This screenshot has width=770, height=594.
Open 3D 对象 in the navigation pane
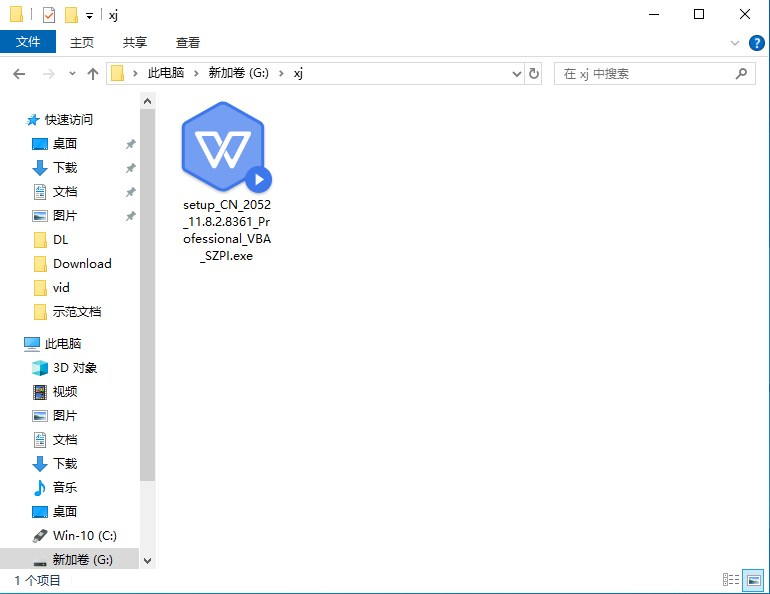click(x=75, y=368)
